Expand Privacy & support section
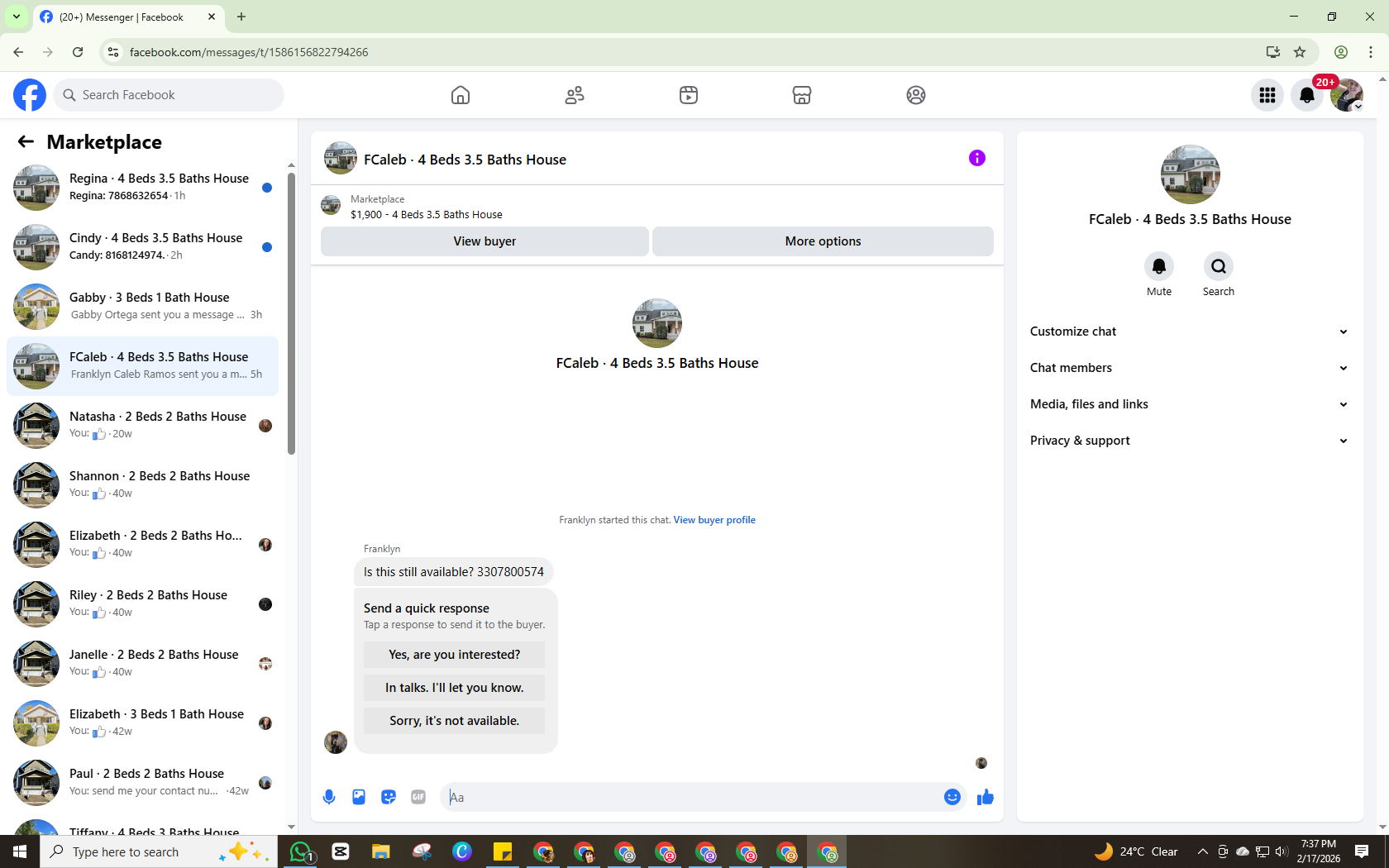This screenshot has height=868, width=1389. (1190, 441)
